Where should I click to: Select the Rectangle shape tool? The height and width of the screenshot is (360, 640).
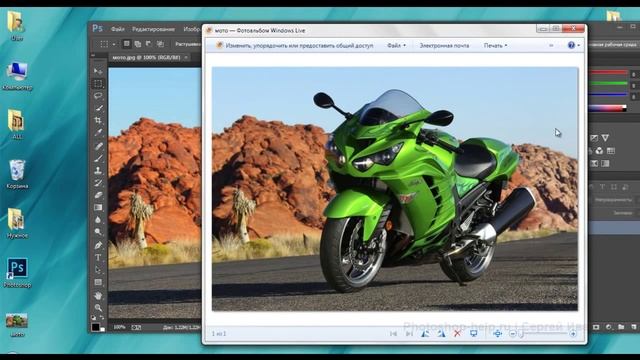click(x=98, y=282)
